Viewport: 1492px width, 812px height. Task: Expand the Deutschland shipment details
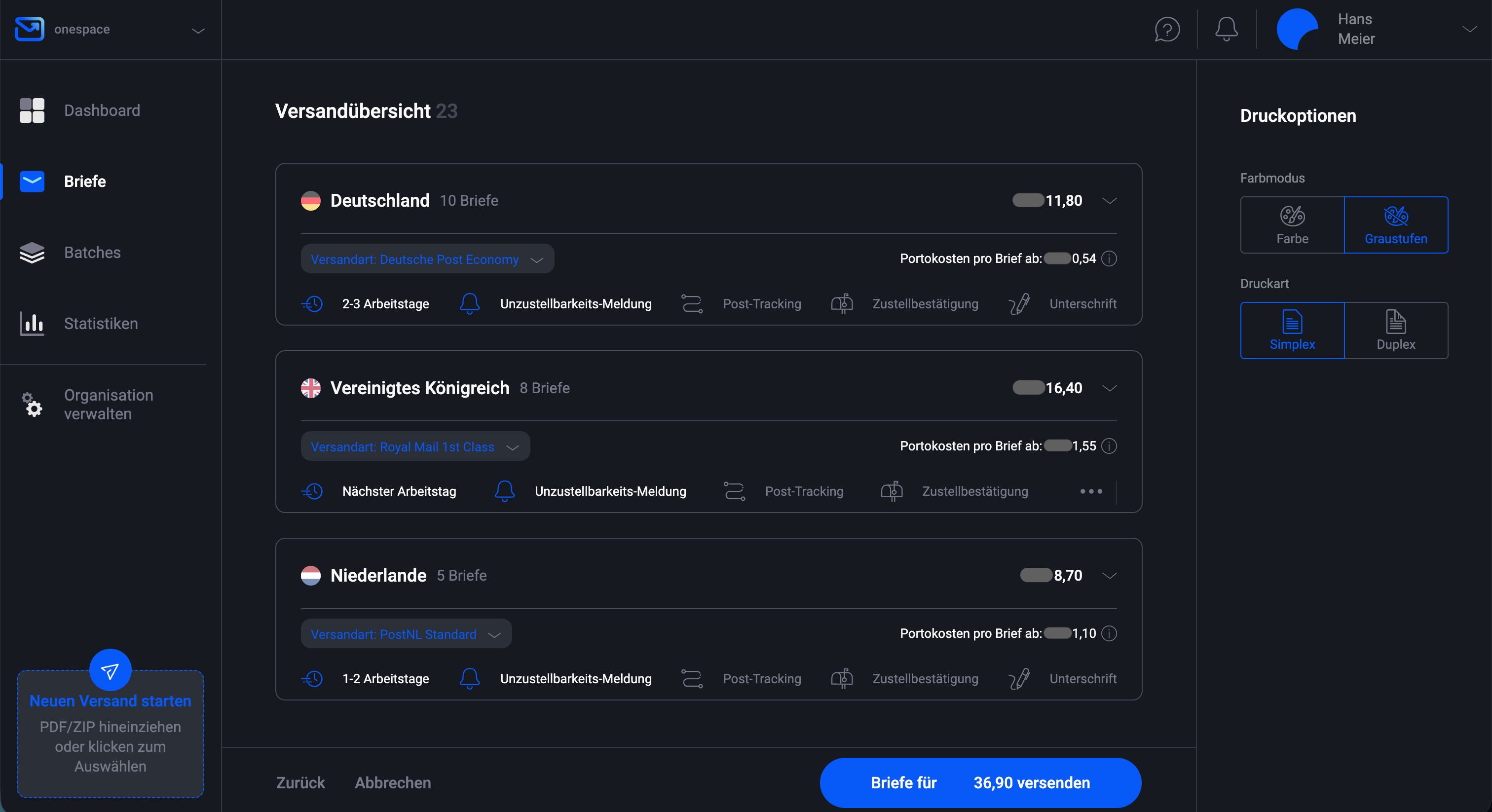1109,201
